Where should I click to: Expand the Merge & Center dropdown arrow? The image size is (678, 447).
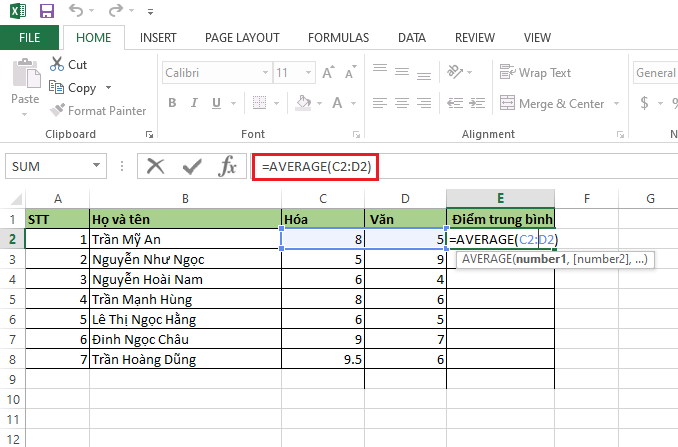tap(616, 103)
